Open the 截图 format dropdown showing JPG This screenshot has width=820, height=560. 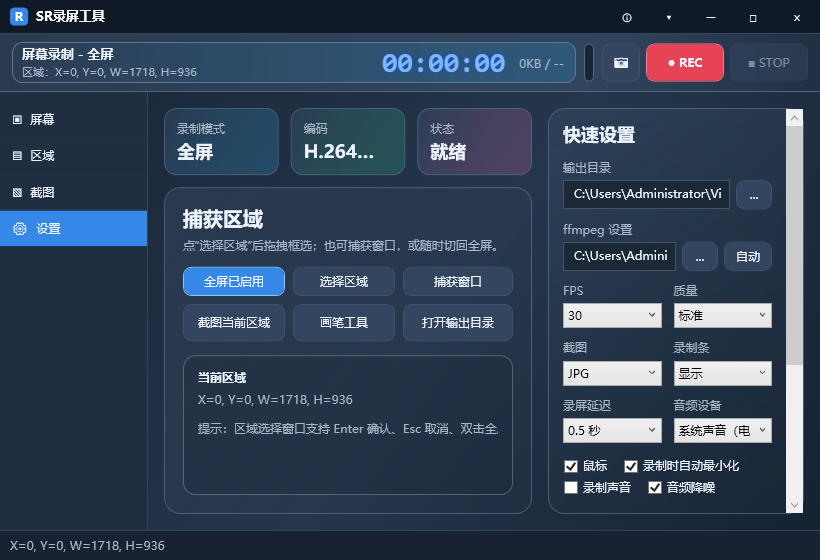(612, 373)
